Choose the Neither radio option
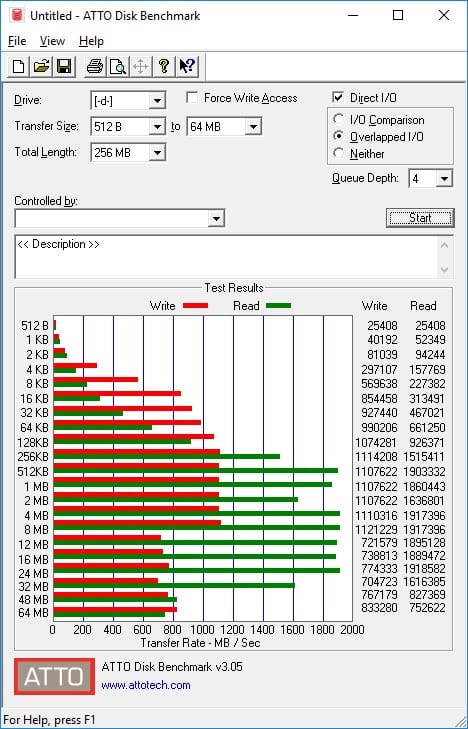 [x=339, y=153]
